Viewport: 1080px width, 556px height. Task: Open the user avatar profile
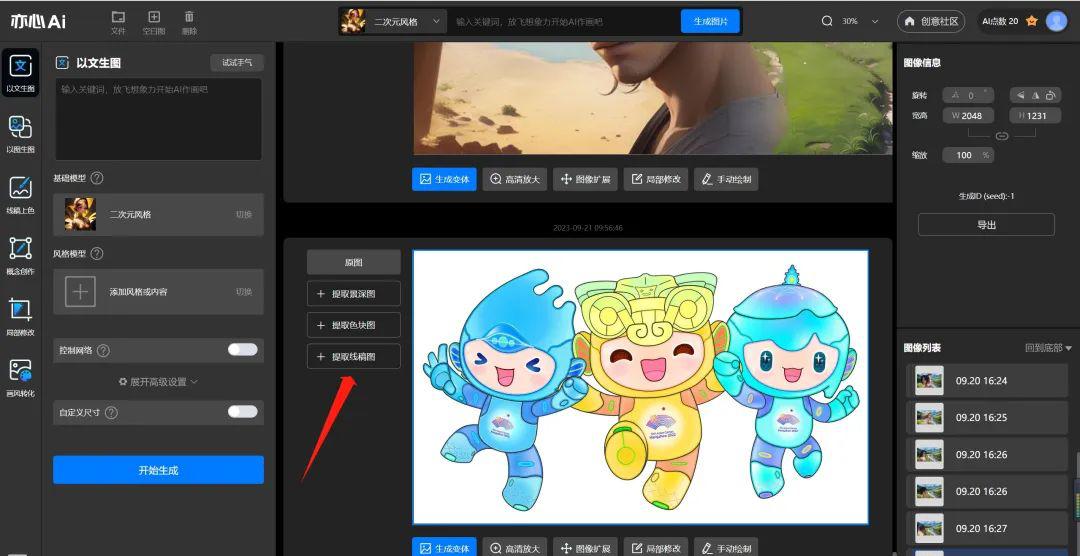tap(1056, 21)
